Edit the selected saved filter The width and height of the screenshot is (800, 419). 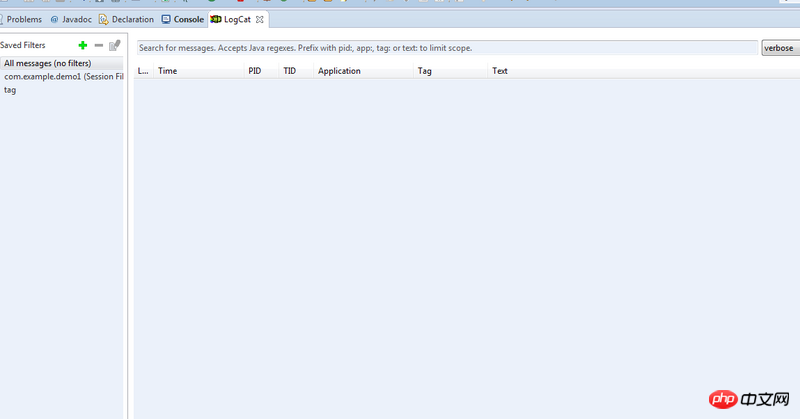click(115, 45)
